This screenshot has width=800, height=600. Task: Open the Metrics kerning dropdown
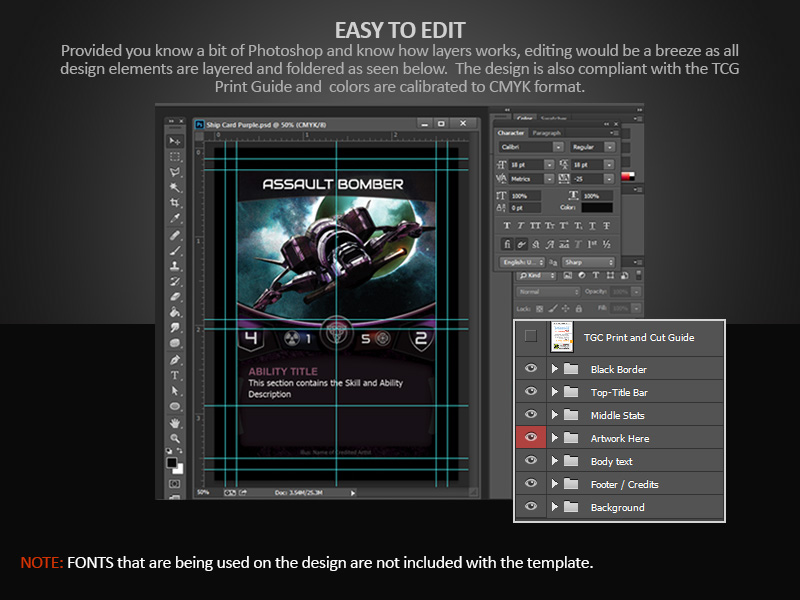(549, 179)
